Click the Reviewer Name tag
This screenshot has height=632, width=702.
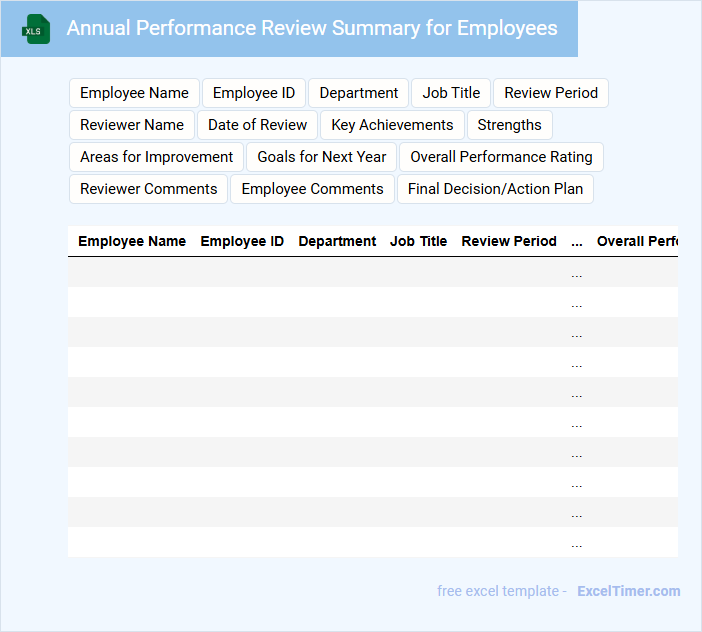tap(132, 125)
